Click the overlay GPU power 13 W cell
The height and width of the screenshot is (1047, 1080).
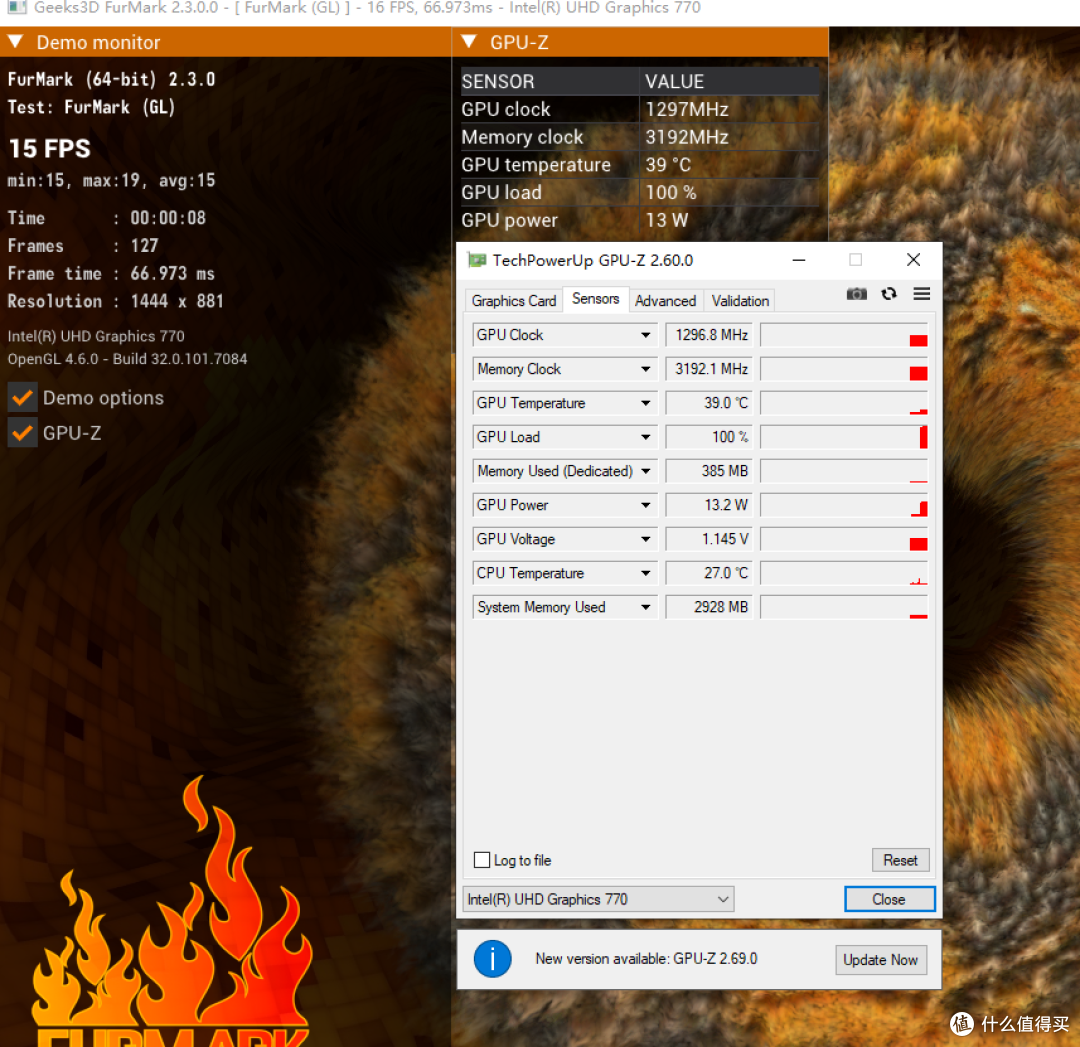730,220
